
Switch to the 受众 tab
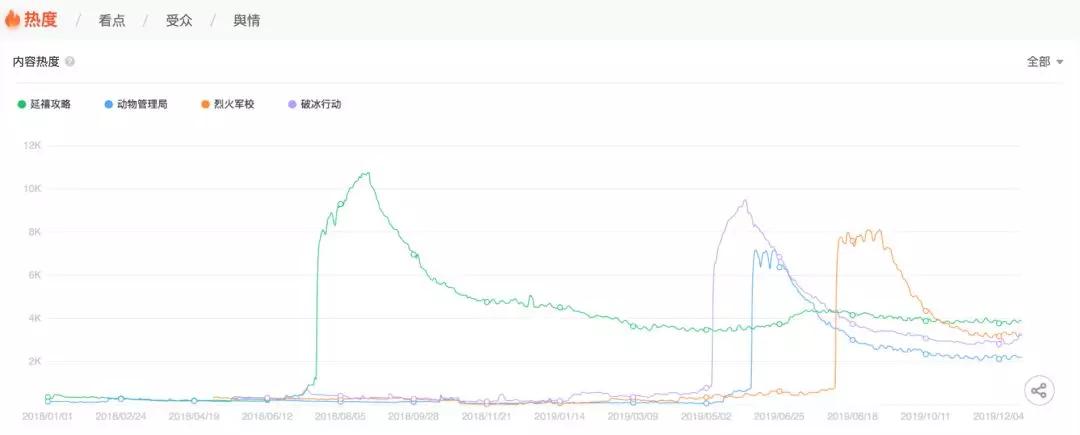coord(179,20)
